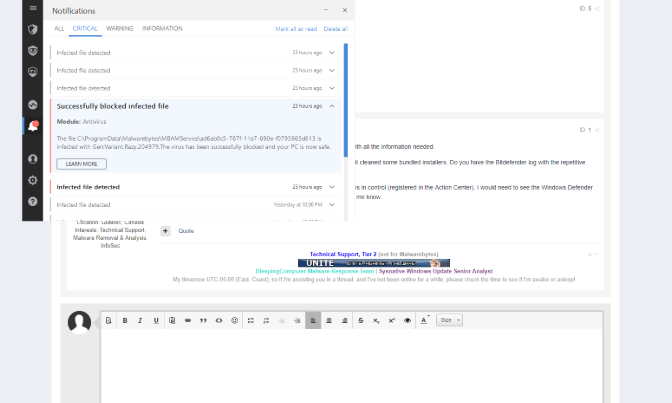Insert a link in the editor toolbar
The height and width of the screenshot is (403, 672).
coord(187,320)
